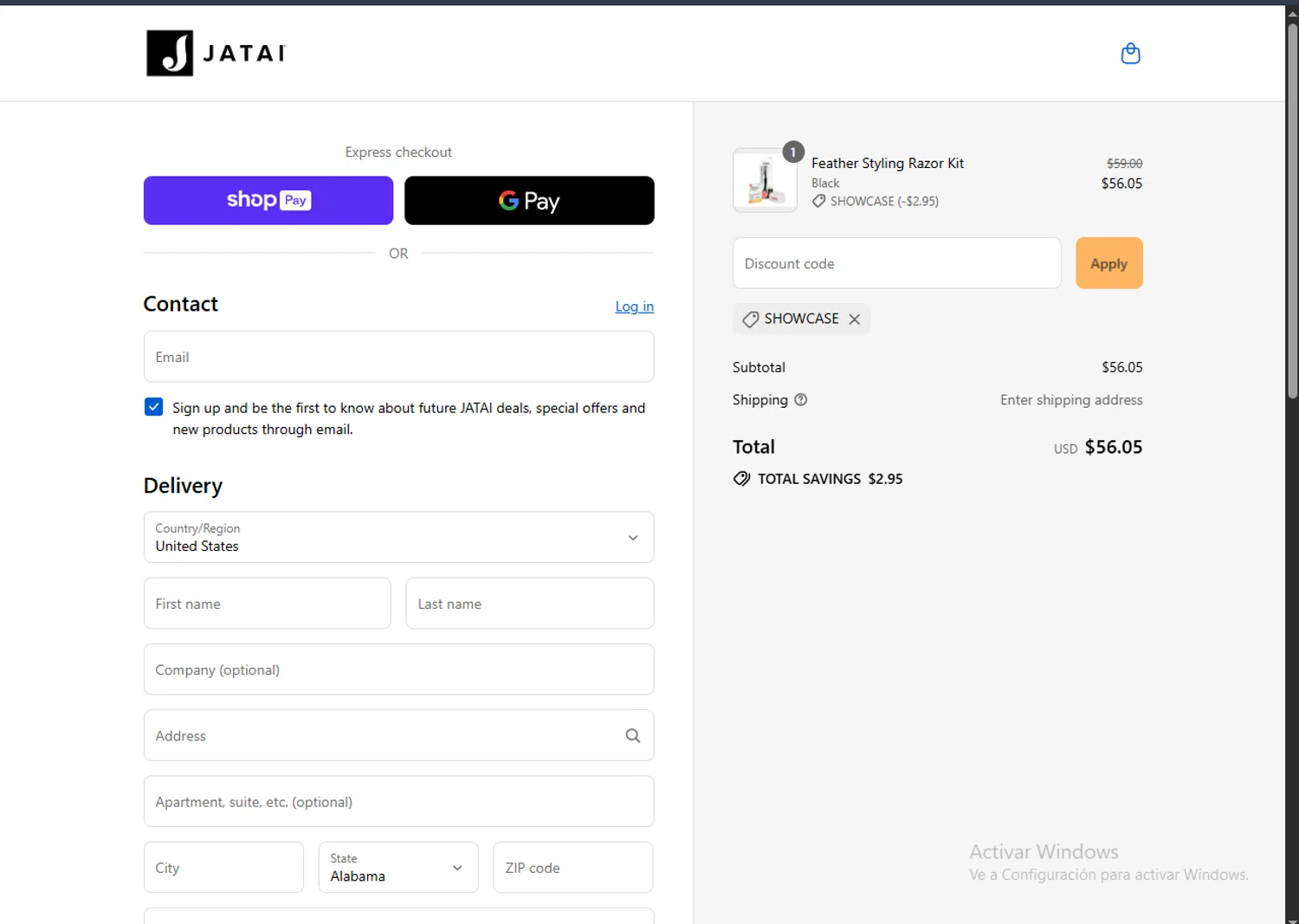Viewport: 1299px width, 924px height.
Task: Open the shopping bag cart icon
Action: 1130,54
